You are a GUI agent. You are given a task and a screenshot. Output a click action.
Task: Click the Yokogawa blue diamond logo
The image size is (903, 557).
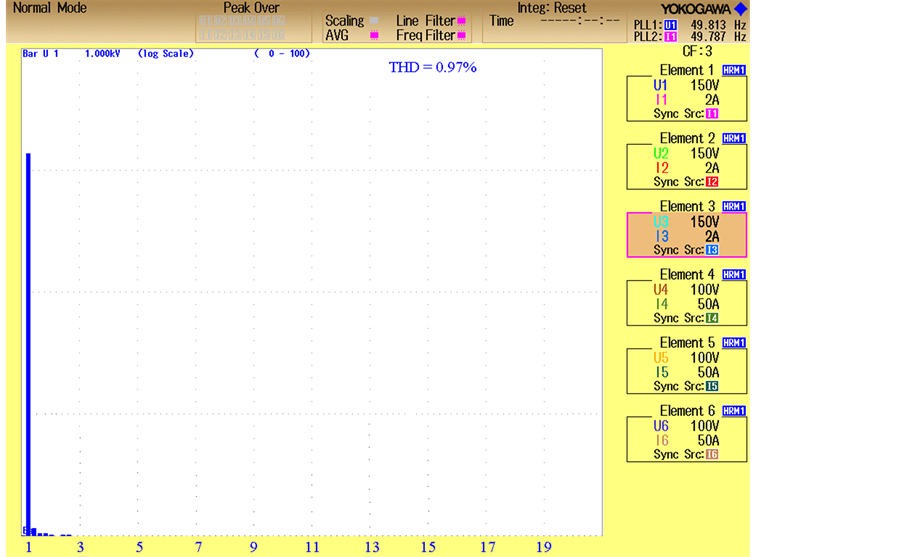(740, 8)
